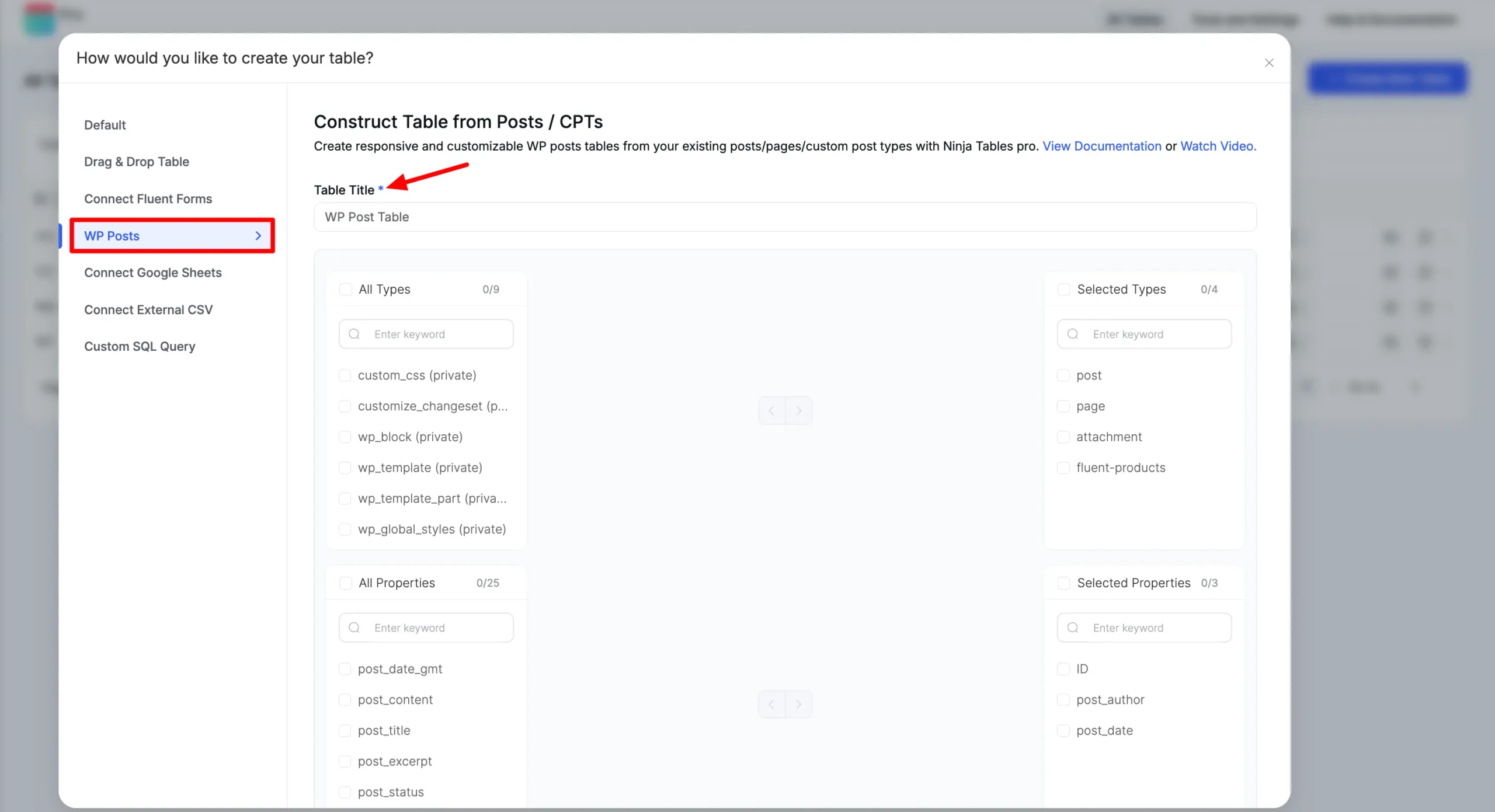Check post_content property

point(345,700)
